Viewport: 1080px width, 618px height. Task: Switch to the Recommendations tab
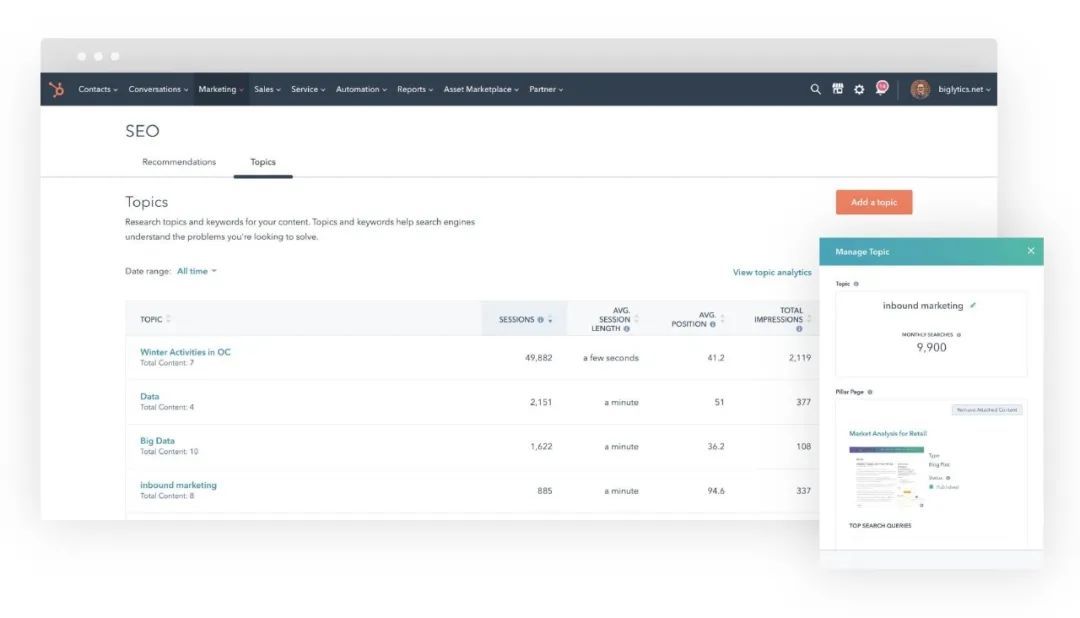click(179, 162)
